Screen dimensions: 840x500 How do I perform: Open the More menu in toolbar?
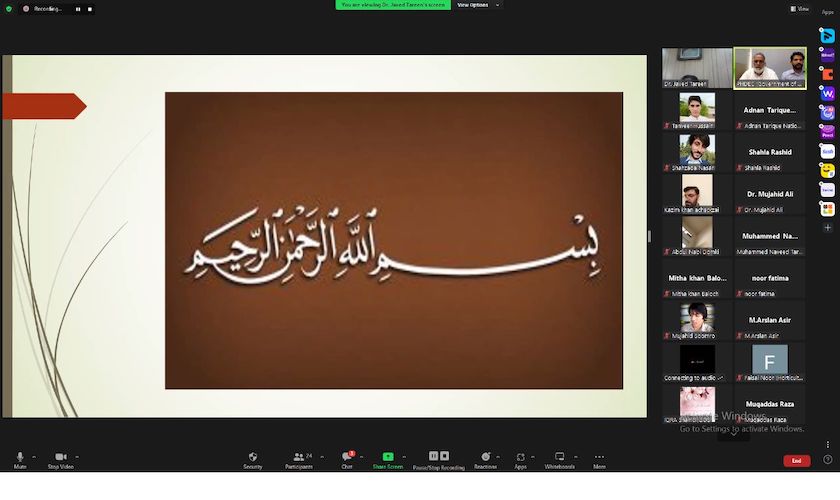pos(599,457)
